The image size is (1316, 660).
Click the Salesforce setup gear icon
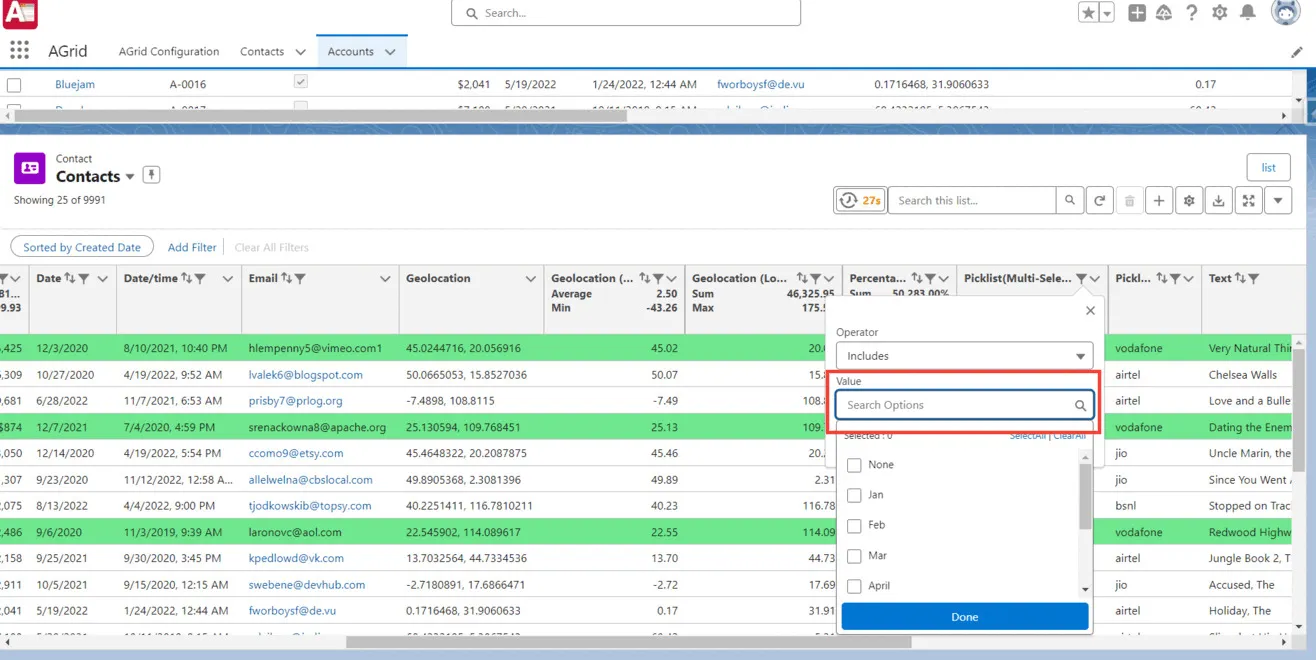1220,14
